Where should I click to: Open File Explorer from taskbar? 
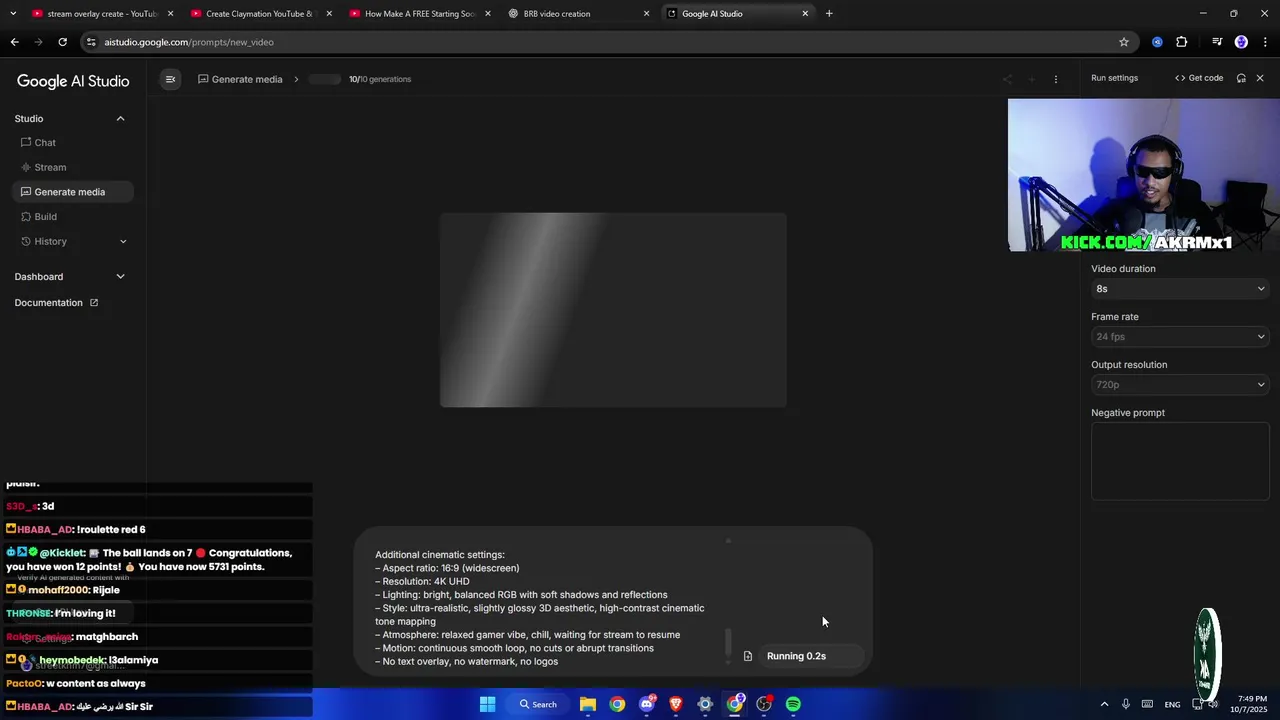coord(588,704)
